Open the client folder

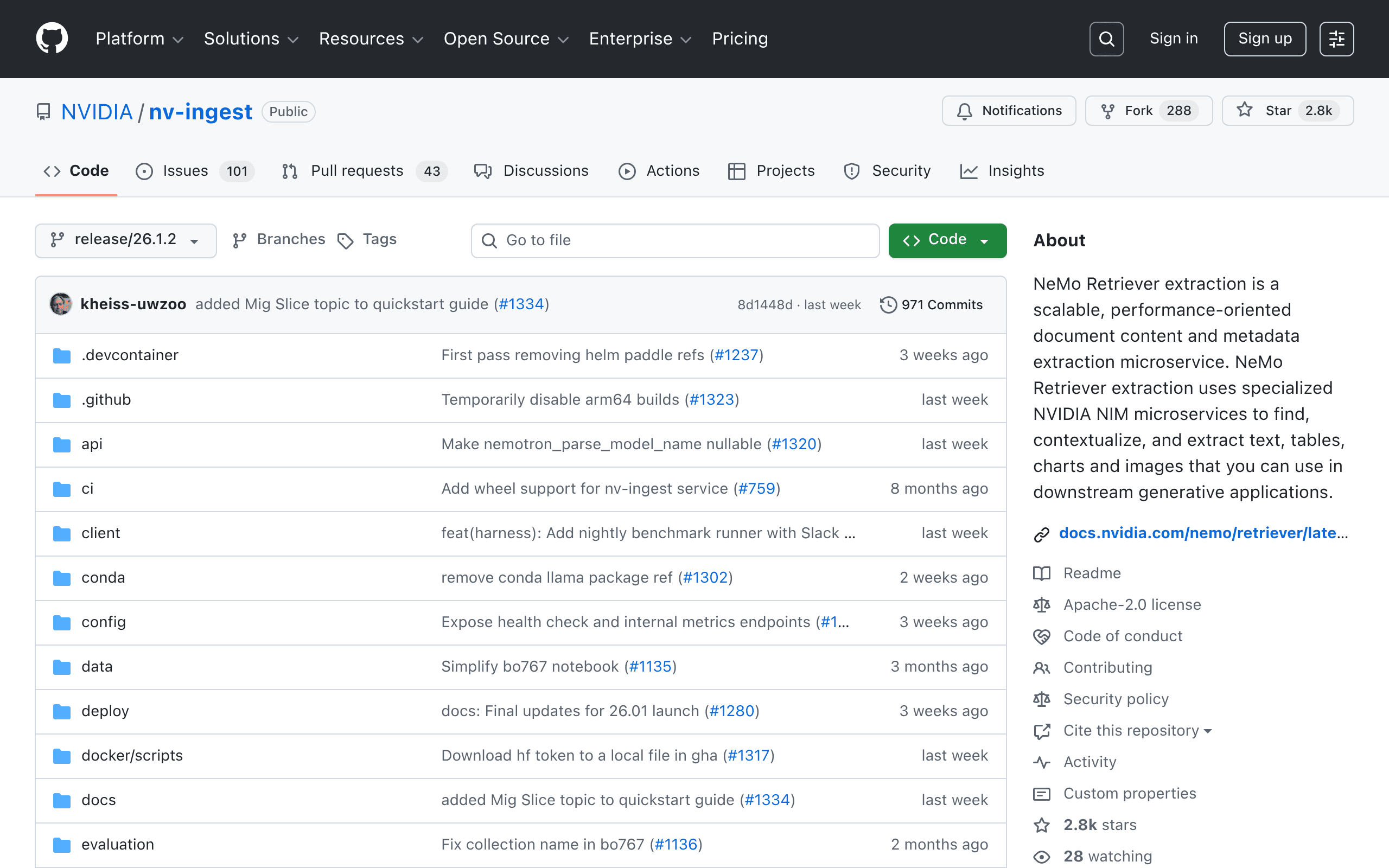[101, 533]
